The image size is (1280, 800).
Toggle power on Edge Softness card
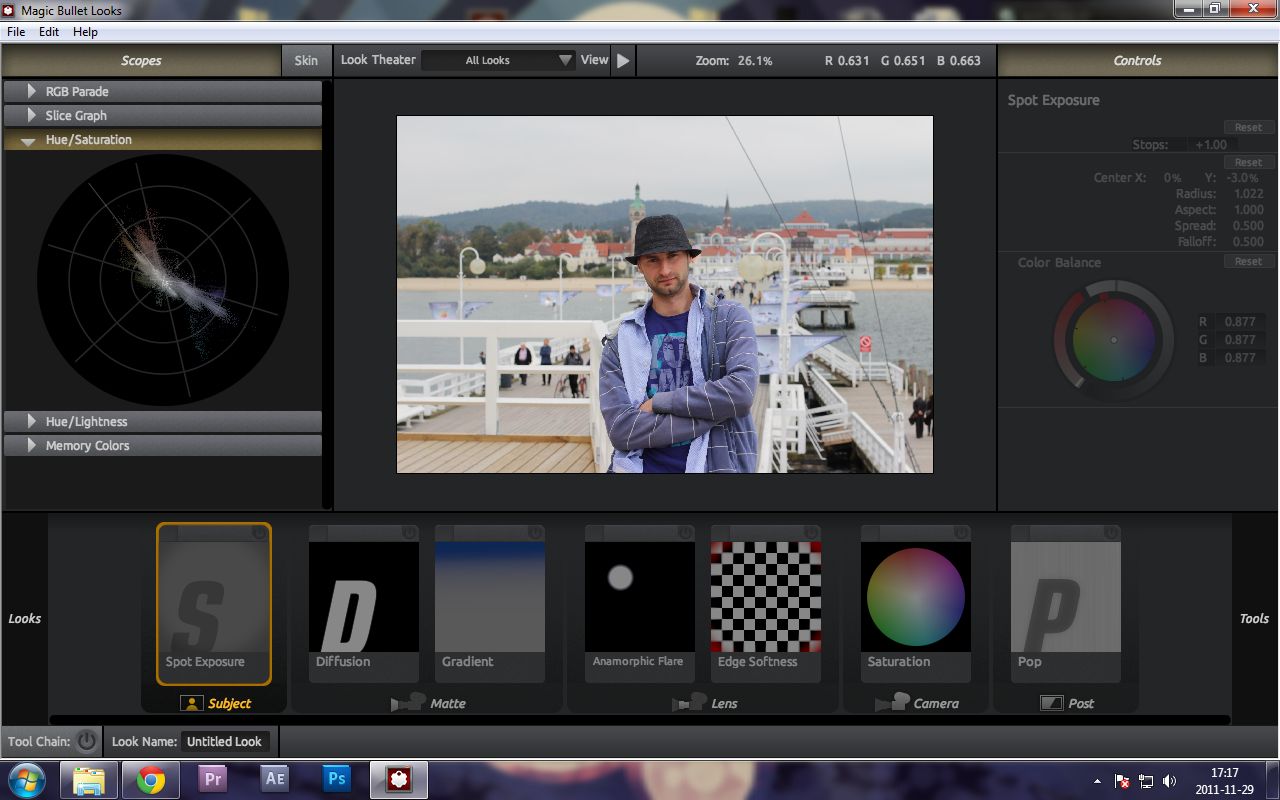812,533
